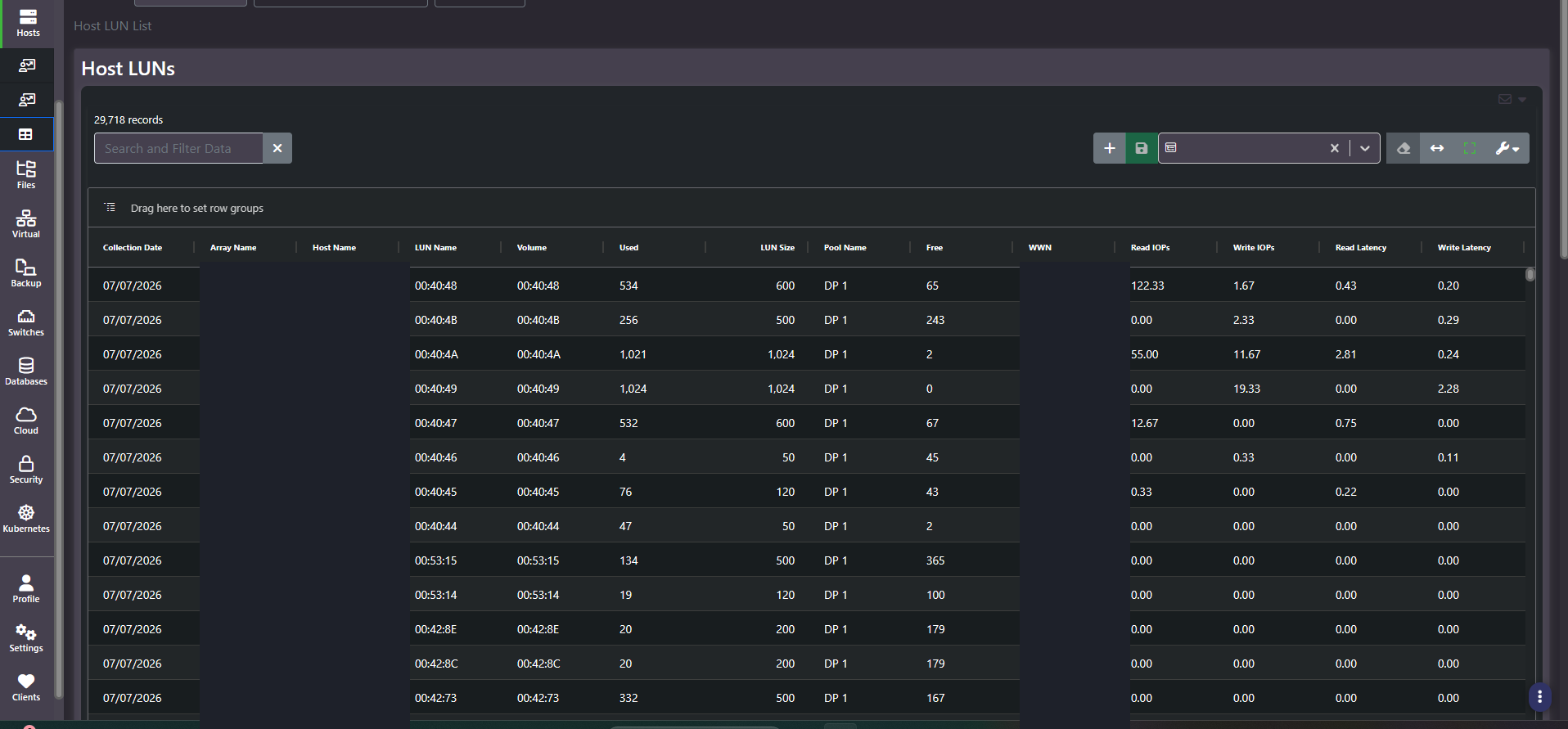Sort by LUN Name column header

coord(435,247)
